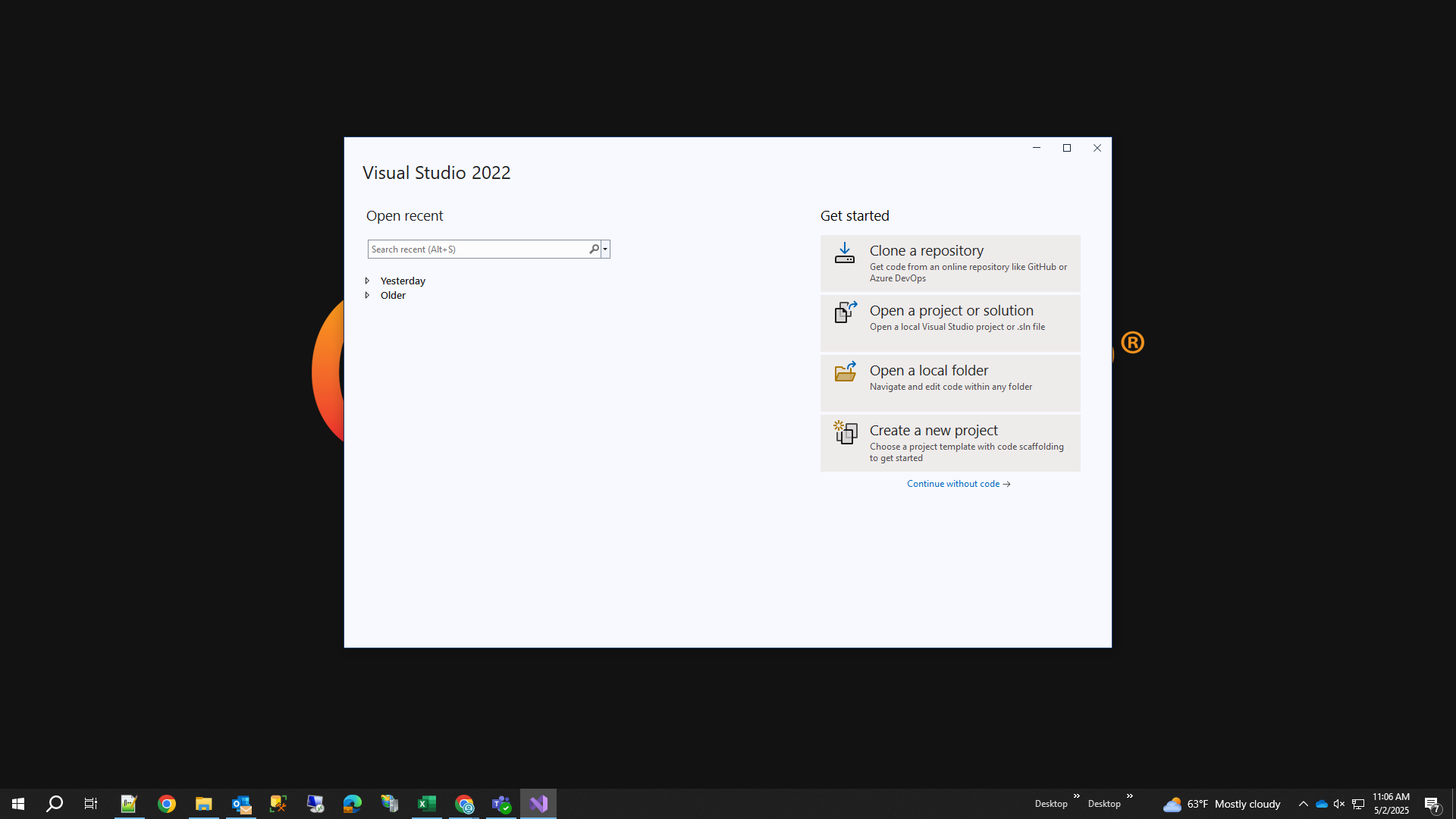The height and width of the screenshot is (819, 1456).
Task: Click the Clone a repository download icon
Action: pos(844,253)
